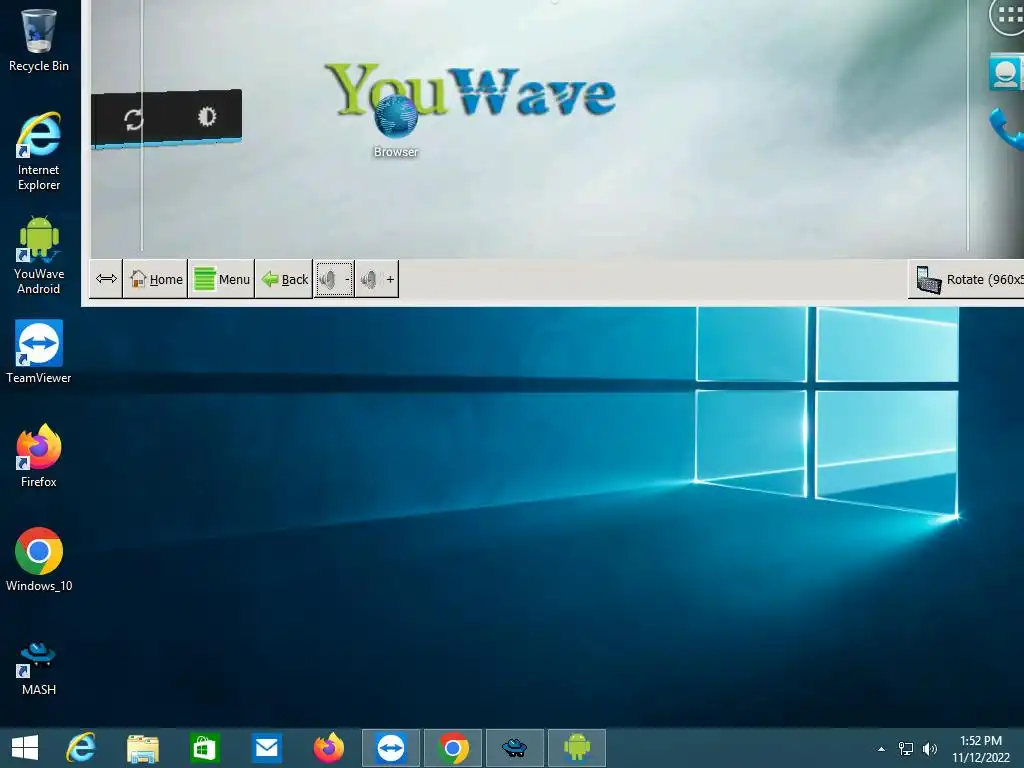This screenshot has width=1024, height=768.
Task: Open the Mail app from the taskbar
Action: (266, 748)
